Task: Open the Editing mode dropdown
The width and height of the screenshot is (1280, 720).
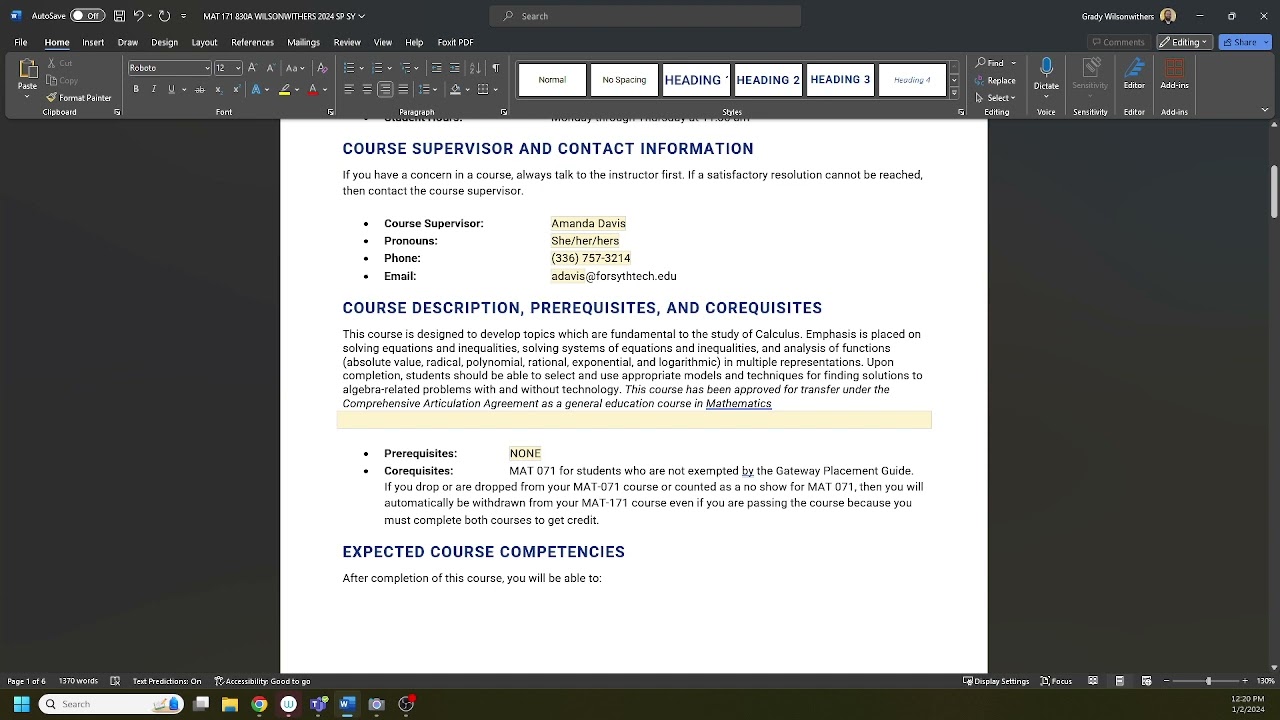Action: (x=1185, y=42)
